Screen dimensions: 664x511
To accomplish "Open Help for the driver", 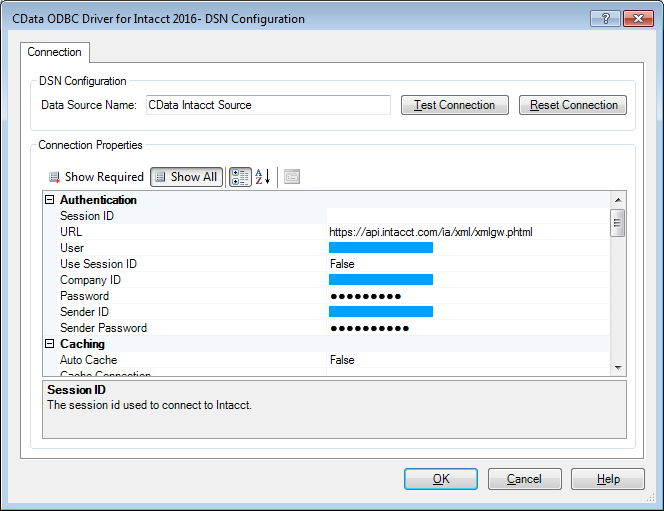I will click(608, 479).
